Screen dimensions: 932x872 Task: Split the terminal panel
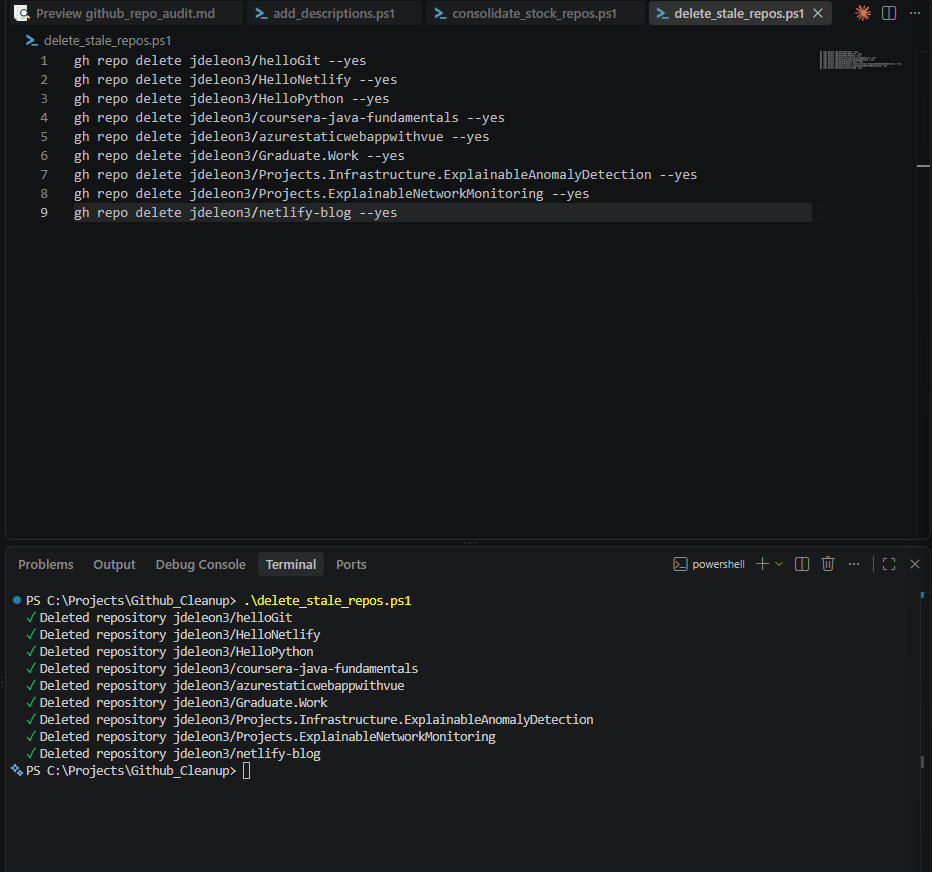click(x=802, y=564)
